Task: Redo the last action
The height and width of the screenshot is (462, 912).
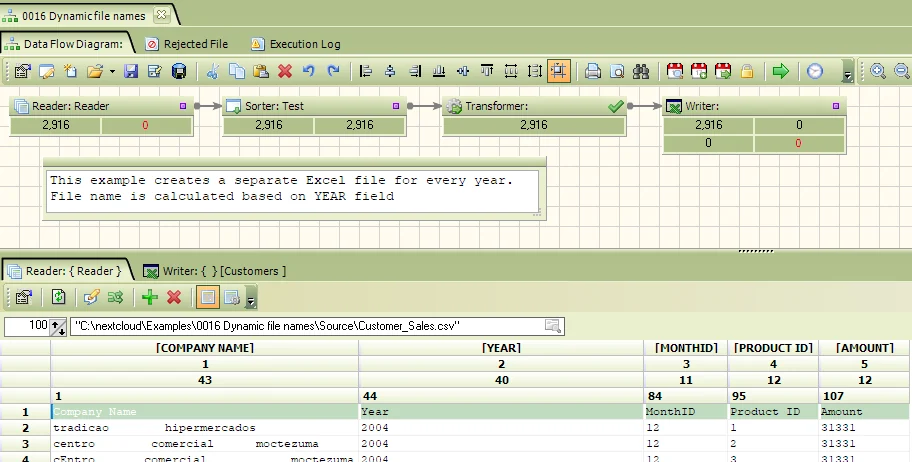Action: pos(333,71)
